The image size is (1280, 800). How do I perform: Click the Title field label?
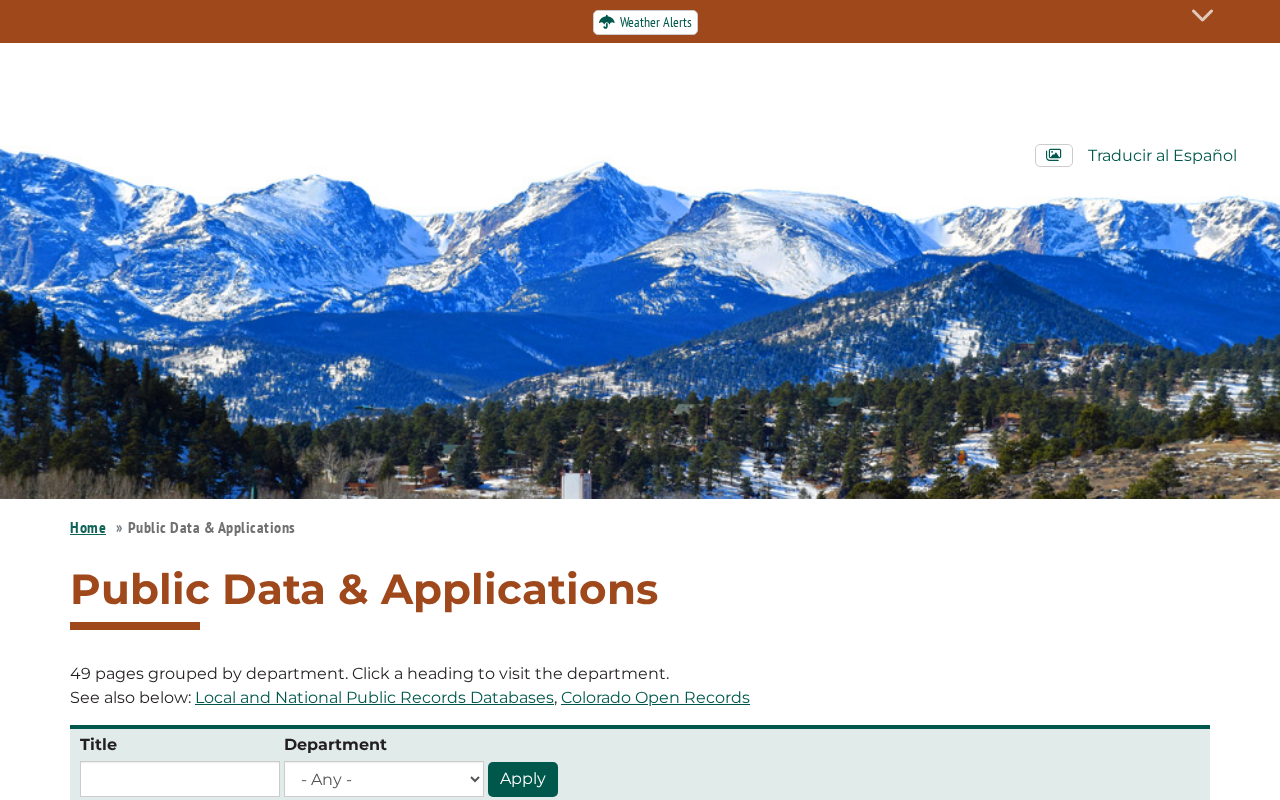(x=98, y=745)
